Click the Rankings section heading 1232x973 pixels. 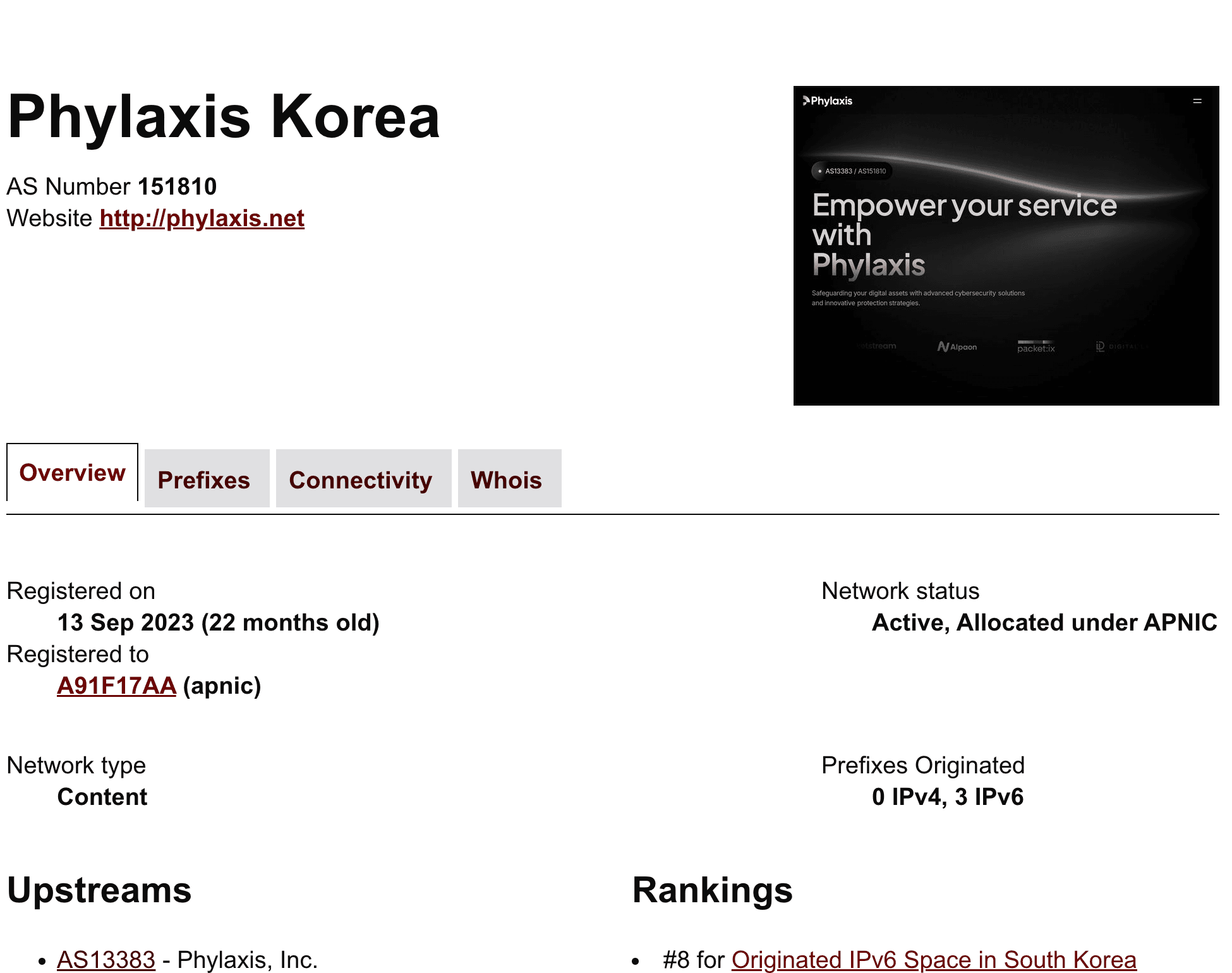[x=712, y=890]
